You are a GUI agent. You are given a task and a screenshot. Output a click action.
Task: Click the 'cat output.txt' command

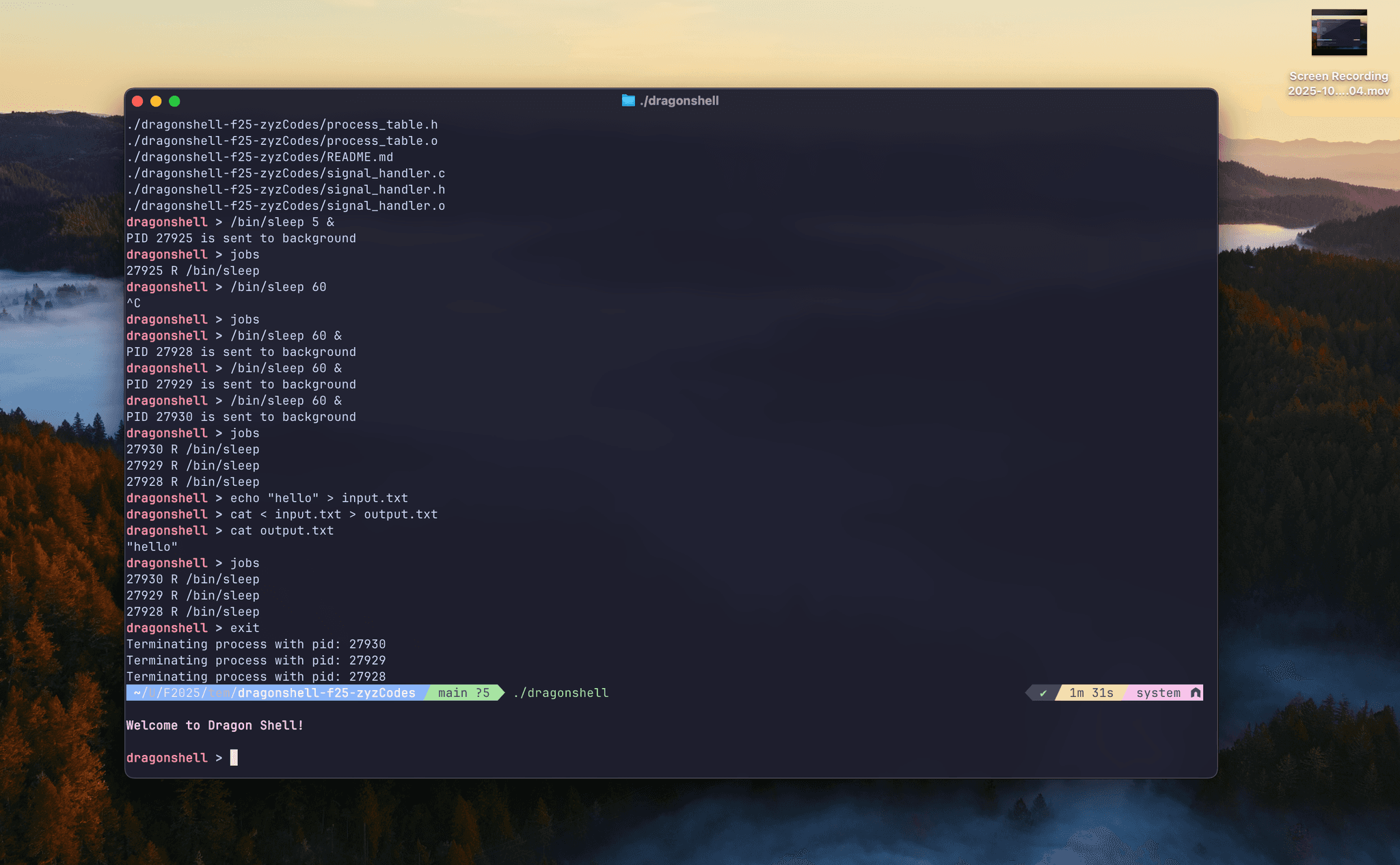tap(282, 530)
